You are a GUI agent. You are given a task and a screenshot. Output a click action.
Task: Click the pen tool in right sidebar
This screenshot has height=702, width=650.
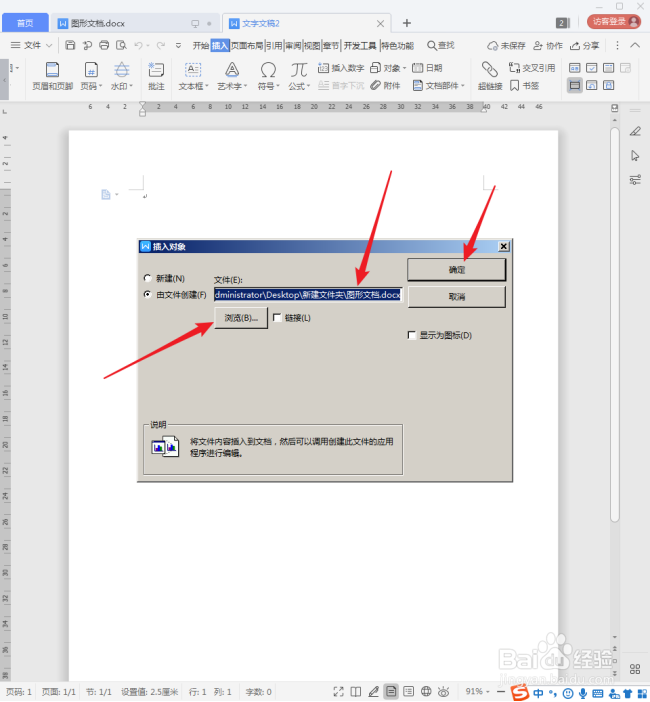(x=635, y=131)
